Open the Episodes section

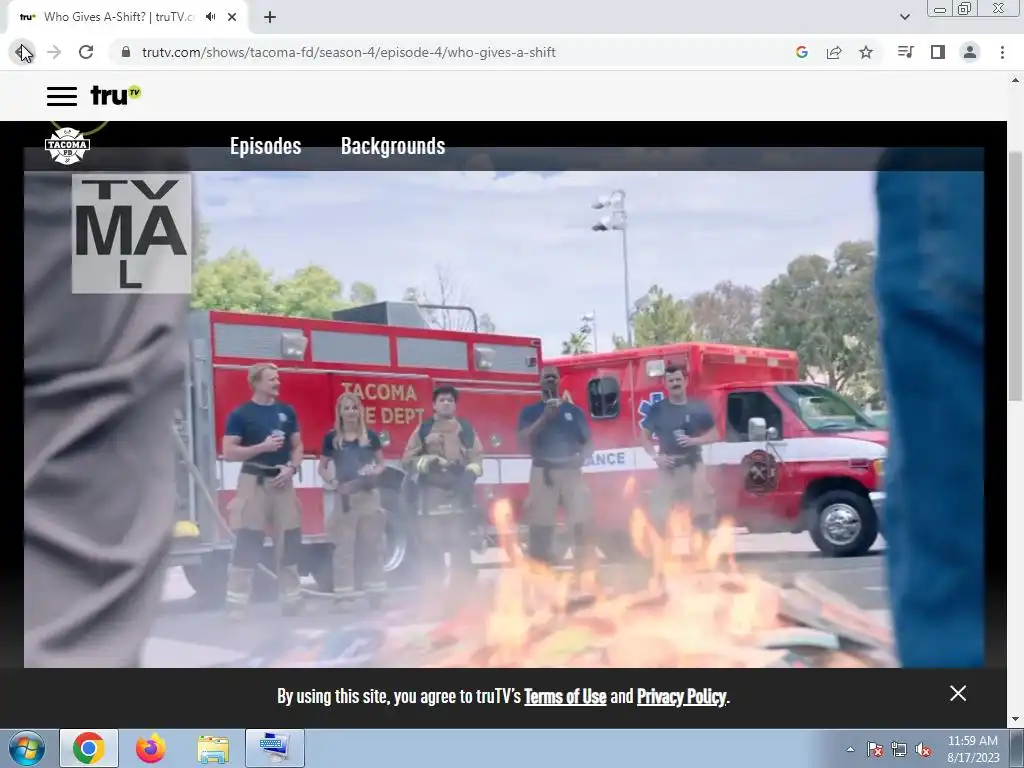265,146
